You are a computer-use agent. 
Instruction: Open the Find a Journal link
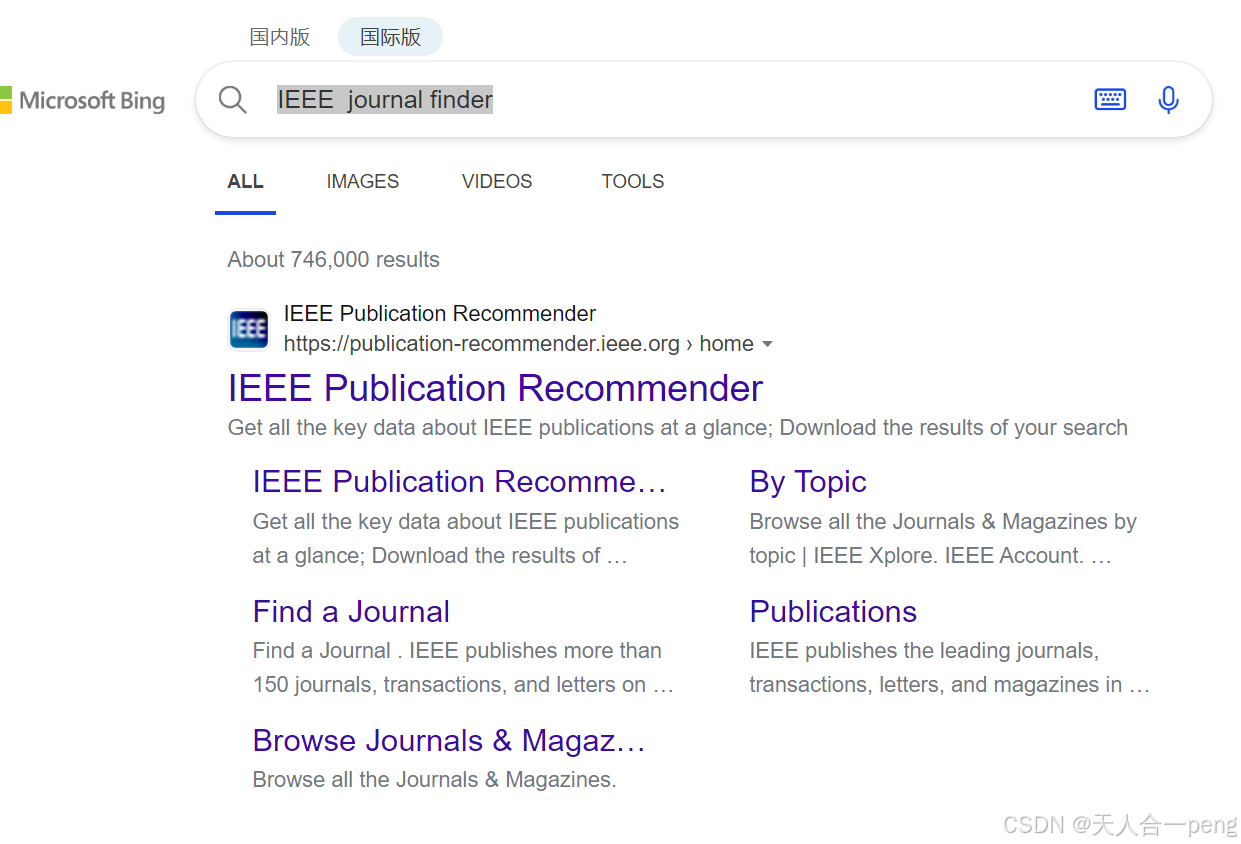[x=350, y=611]
